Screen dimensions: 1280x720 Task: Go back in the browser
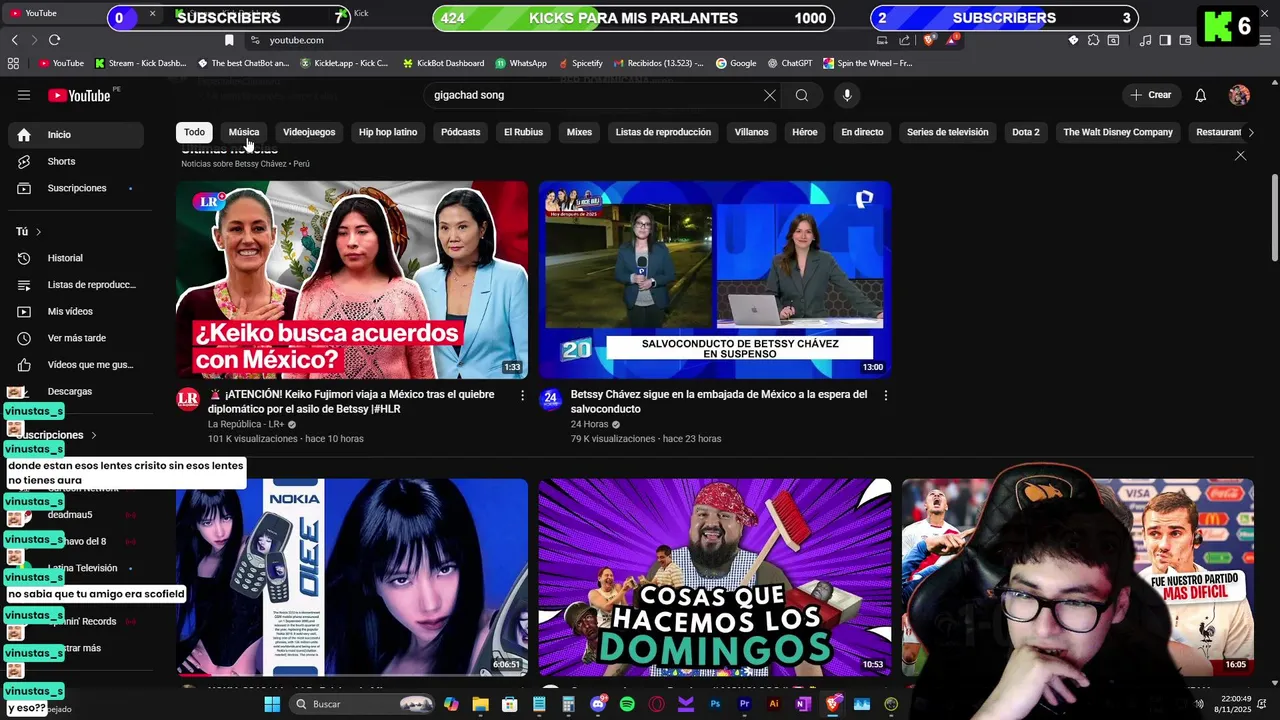click(x=14, y=40)
